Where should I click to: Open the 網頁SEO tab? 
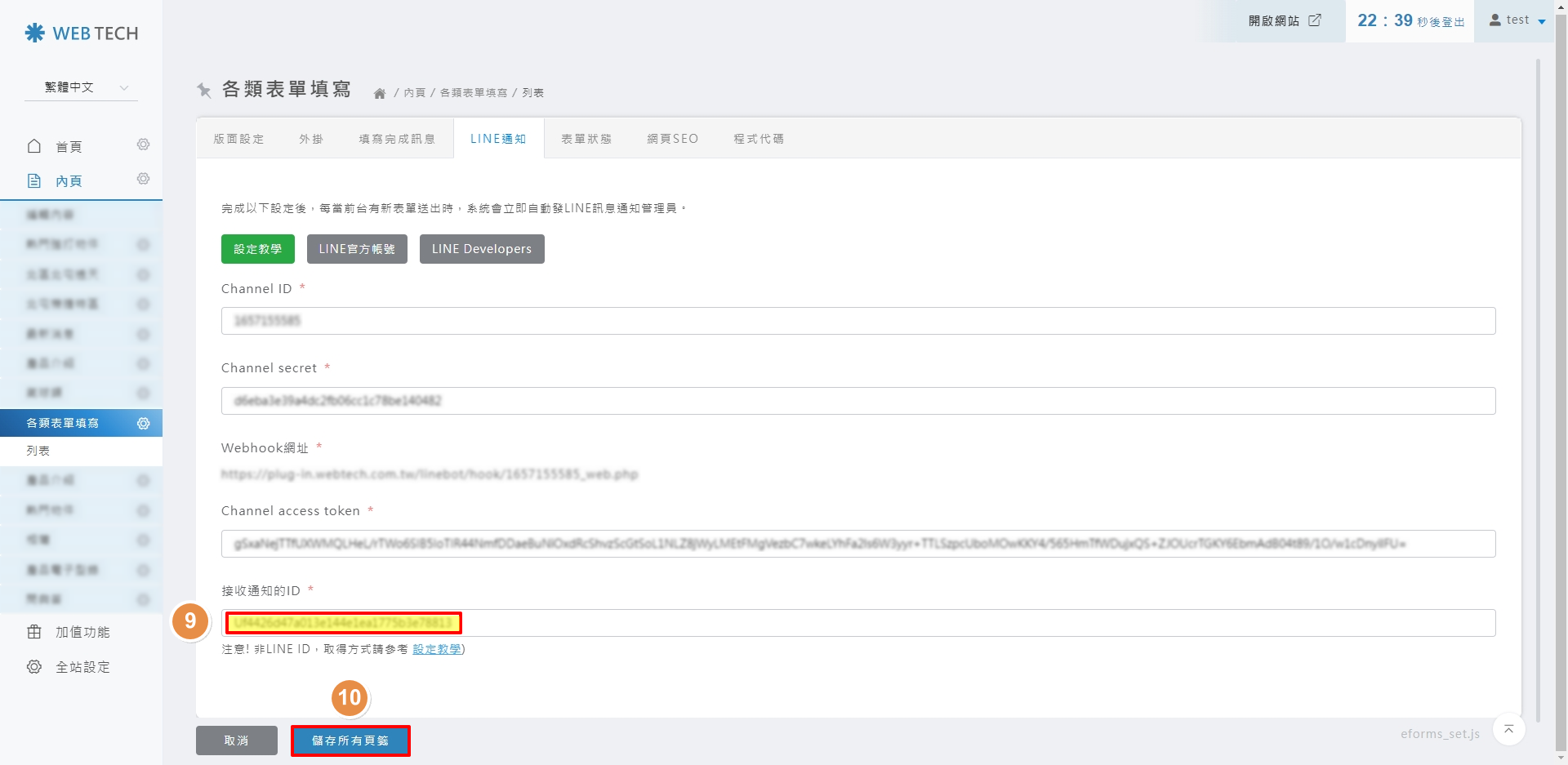(x=672, y=139)
